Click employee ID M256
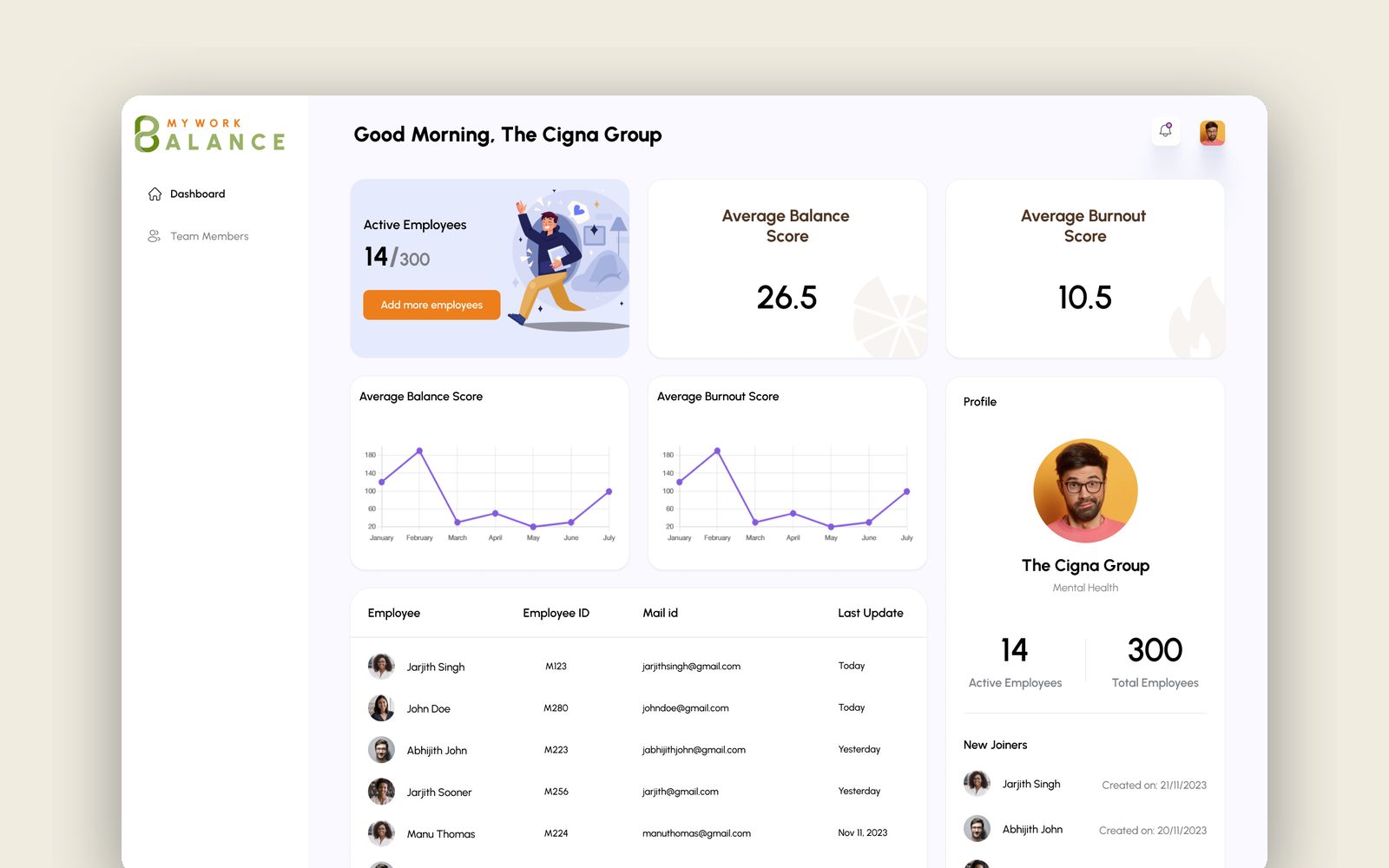1389x868 pixels. click(x=556, y=792)
